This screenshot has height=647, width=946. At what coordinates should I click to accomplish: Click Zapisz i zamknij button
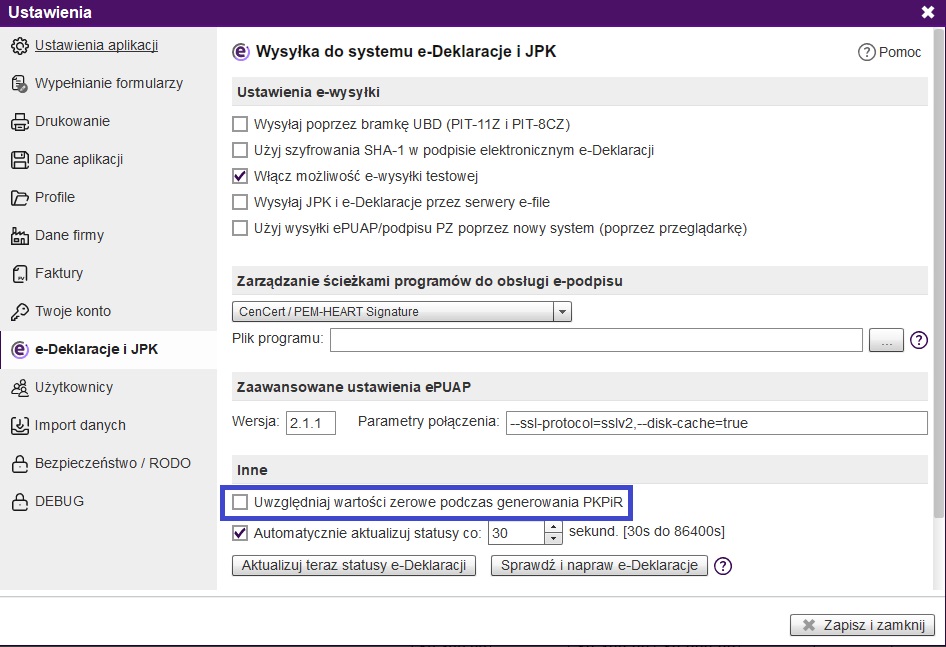point(862,626)
